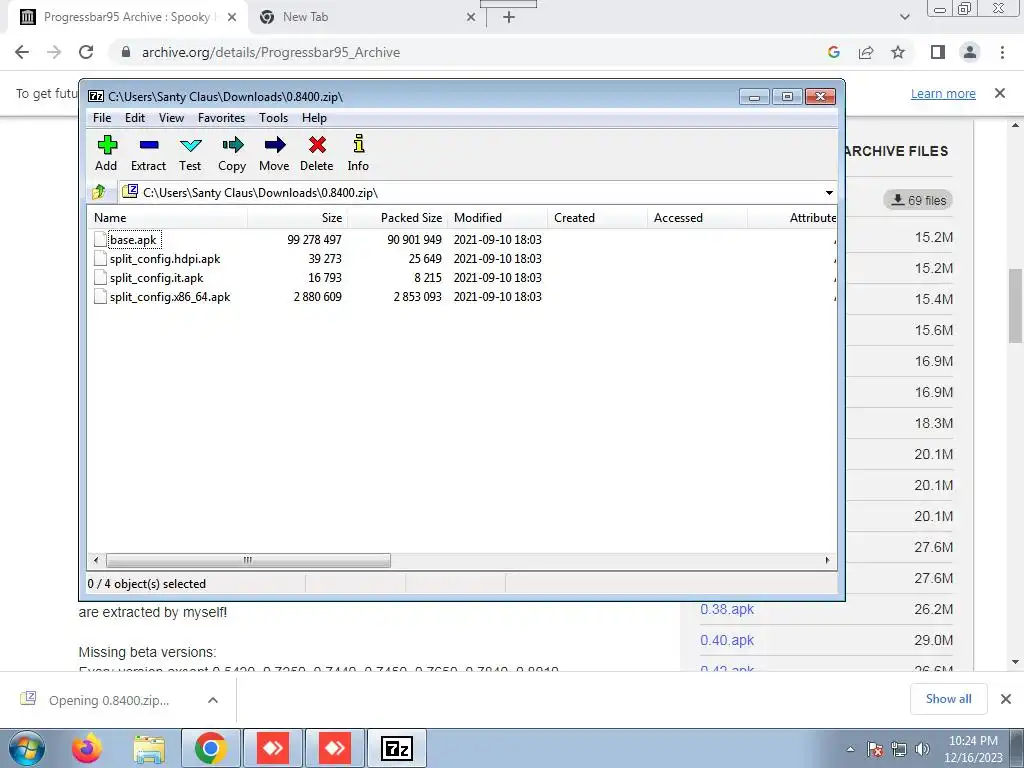Click the file icon beside base.apk
1024x768 pixels.
click(100, 240)
